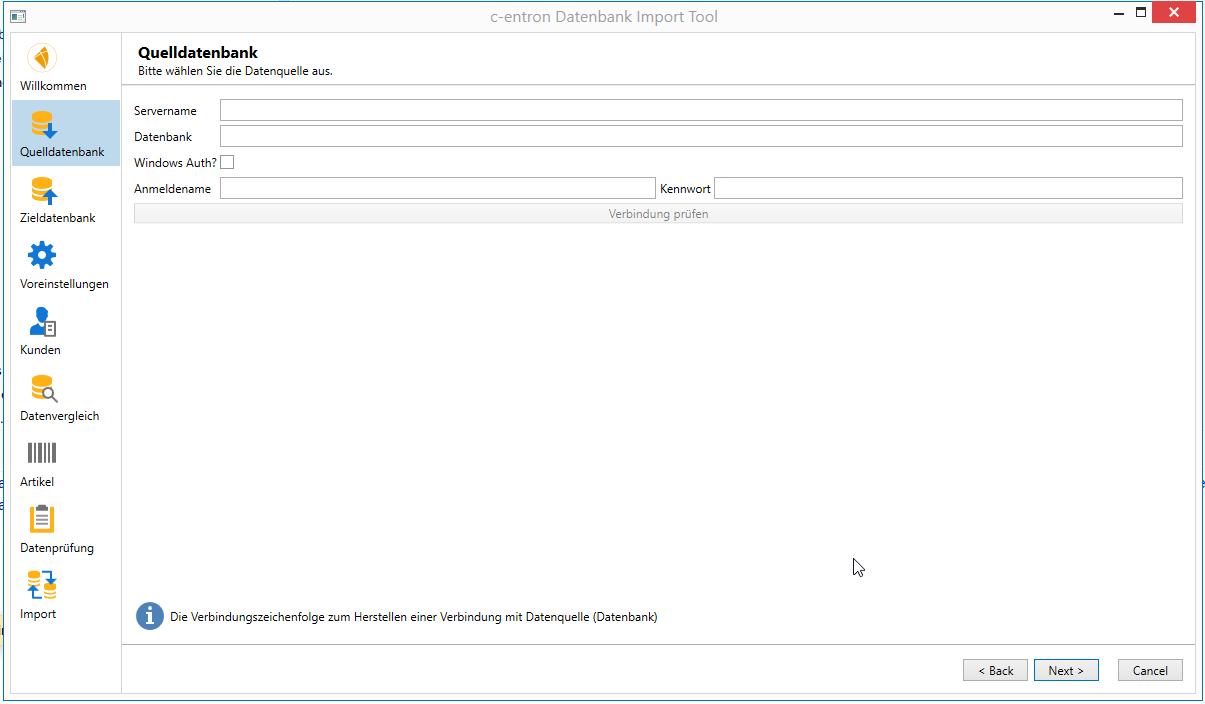
Task: Open the Artikel barcode icon
Action: [x=42, y=453]
